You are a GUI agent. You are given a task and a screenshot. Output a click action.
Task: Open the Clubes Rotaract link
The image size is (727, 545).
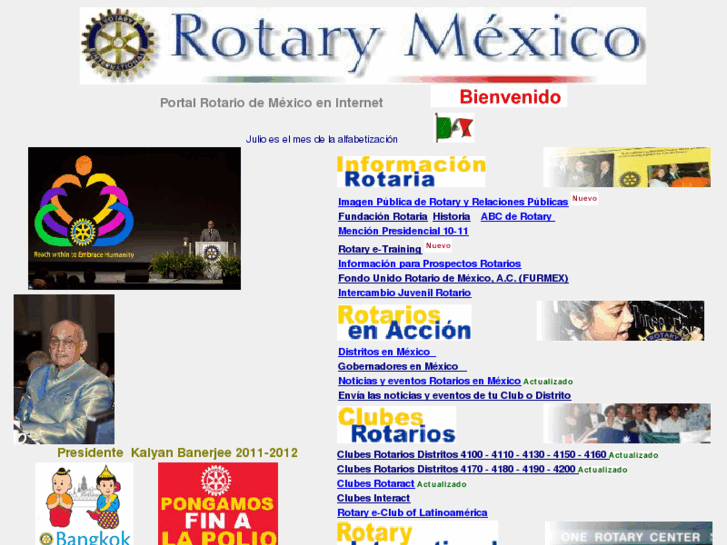point(376,484)
